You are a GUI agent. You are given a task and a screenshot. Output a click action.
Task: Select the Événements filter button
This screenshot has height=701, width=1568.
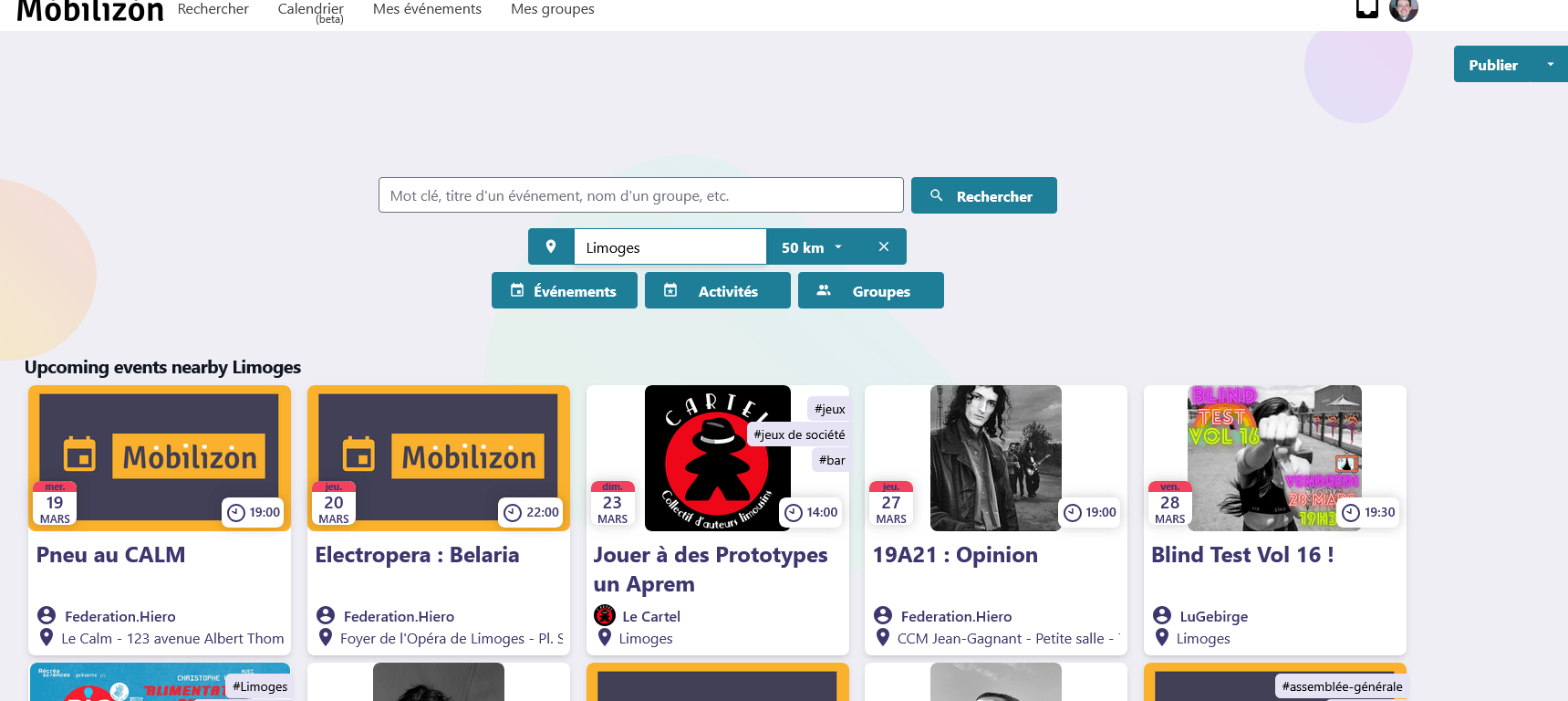click(x=565, y=290)
